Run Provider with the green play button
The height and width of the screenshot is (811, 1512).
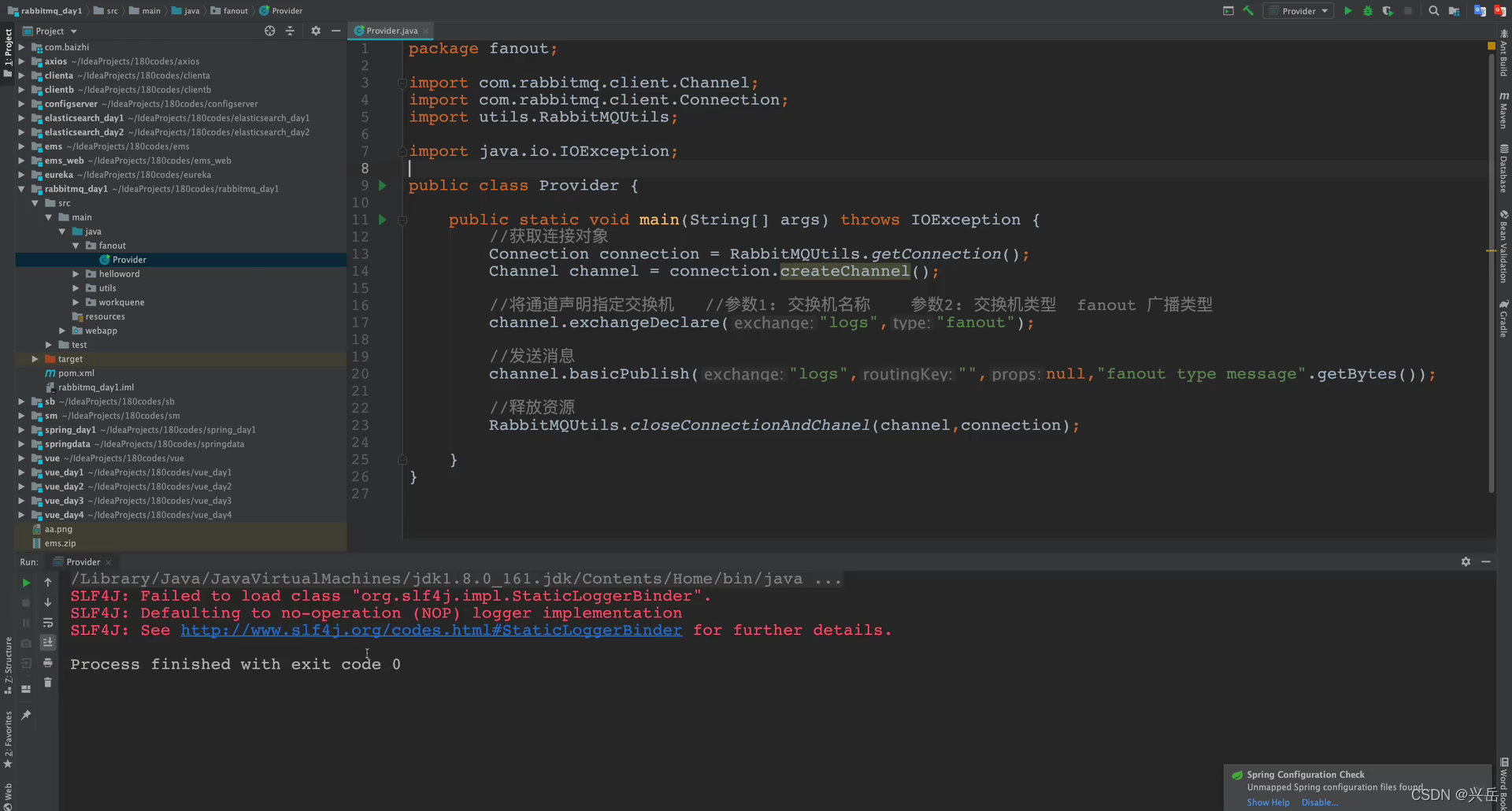point(1347,11)
